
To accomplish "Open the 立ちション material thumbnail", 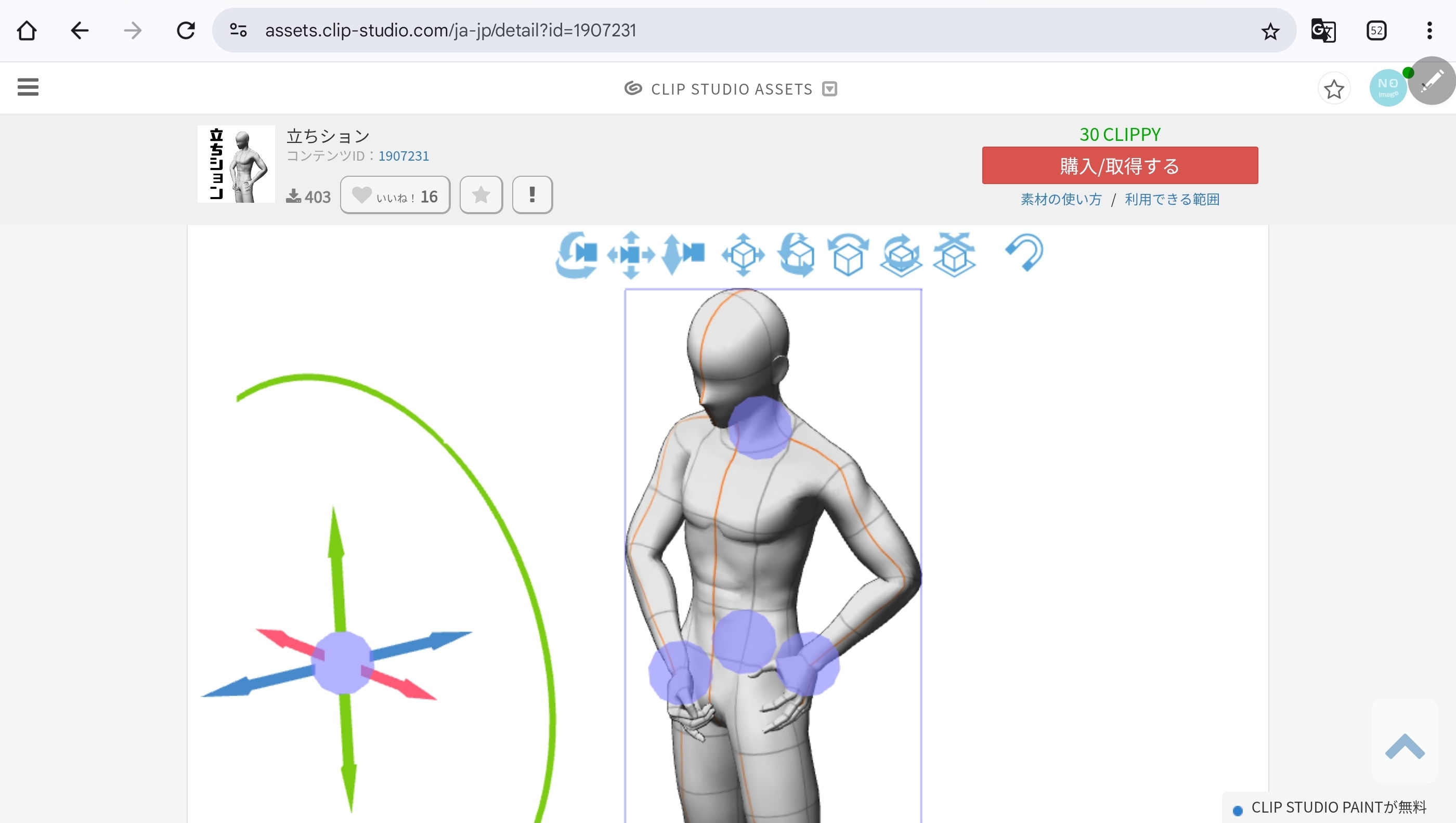I will pos(236,164).
